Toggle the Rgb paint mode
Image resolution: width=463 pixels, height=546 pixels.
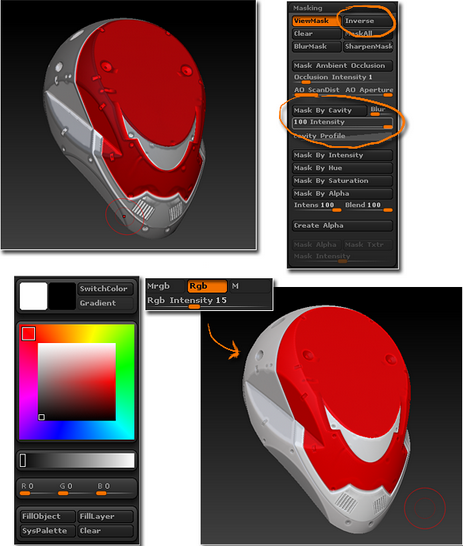[207, 286]
